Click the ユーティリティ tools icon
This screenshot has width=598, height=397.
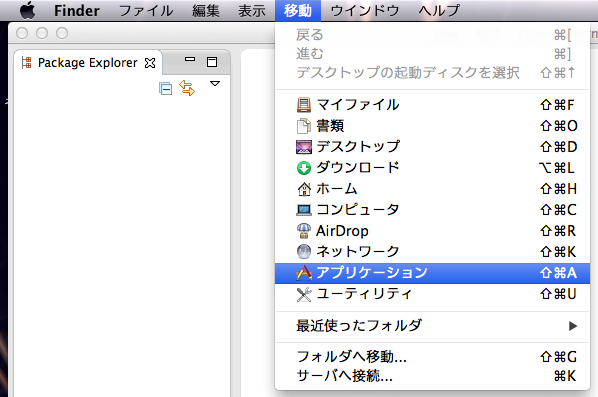pos(304,294)
